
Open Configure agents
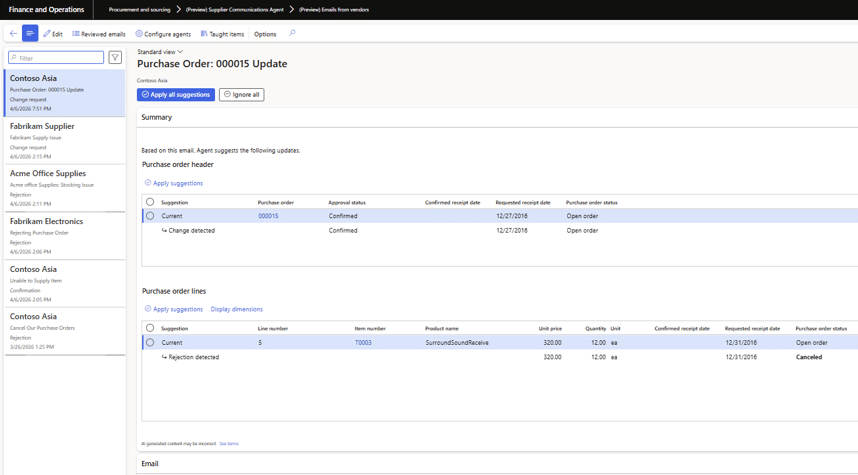163,34
